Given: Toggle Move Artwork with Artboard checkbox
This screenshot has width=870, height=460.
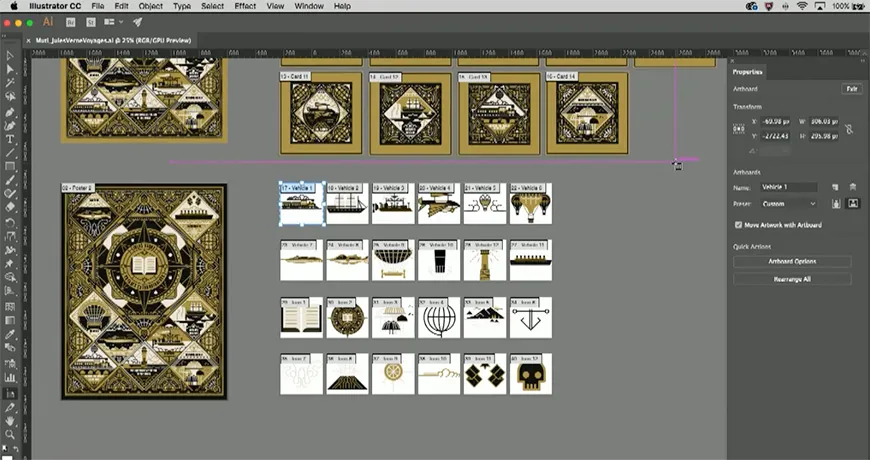Looking at the screenshot, I should click(739, 225).
